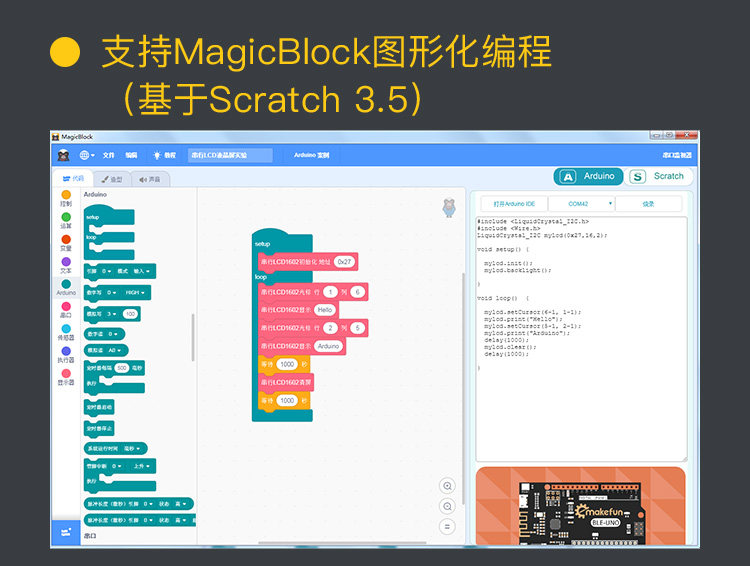Switch to the 代码 (Code) tab

(73, 178)
